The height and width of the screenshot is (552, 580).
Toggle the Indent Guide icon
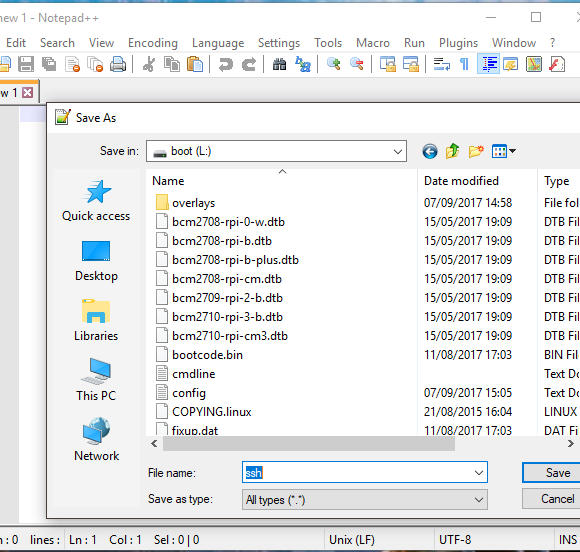(x=488, y=64)
